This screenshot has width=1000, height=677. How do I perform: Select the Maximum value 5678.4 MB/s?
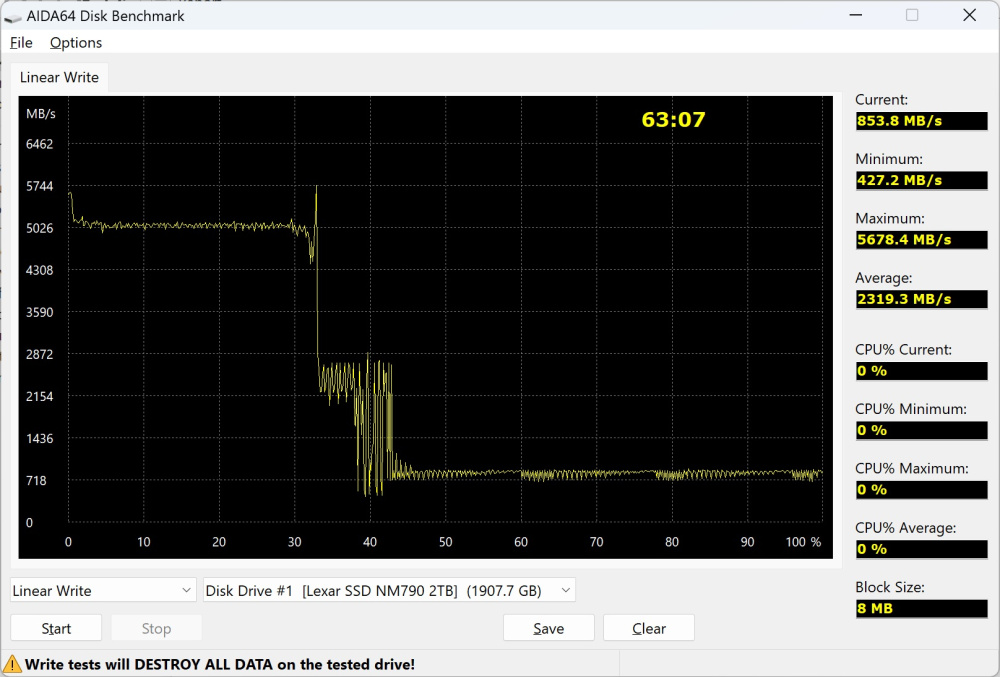click(922, 240)
